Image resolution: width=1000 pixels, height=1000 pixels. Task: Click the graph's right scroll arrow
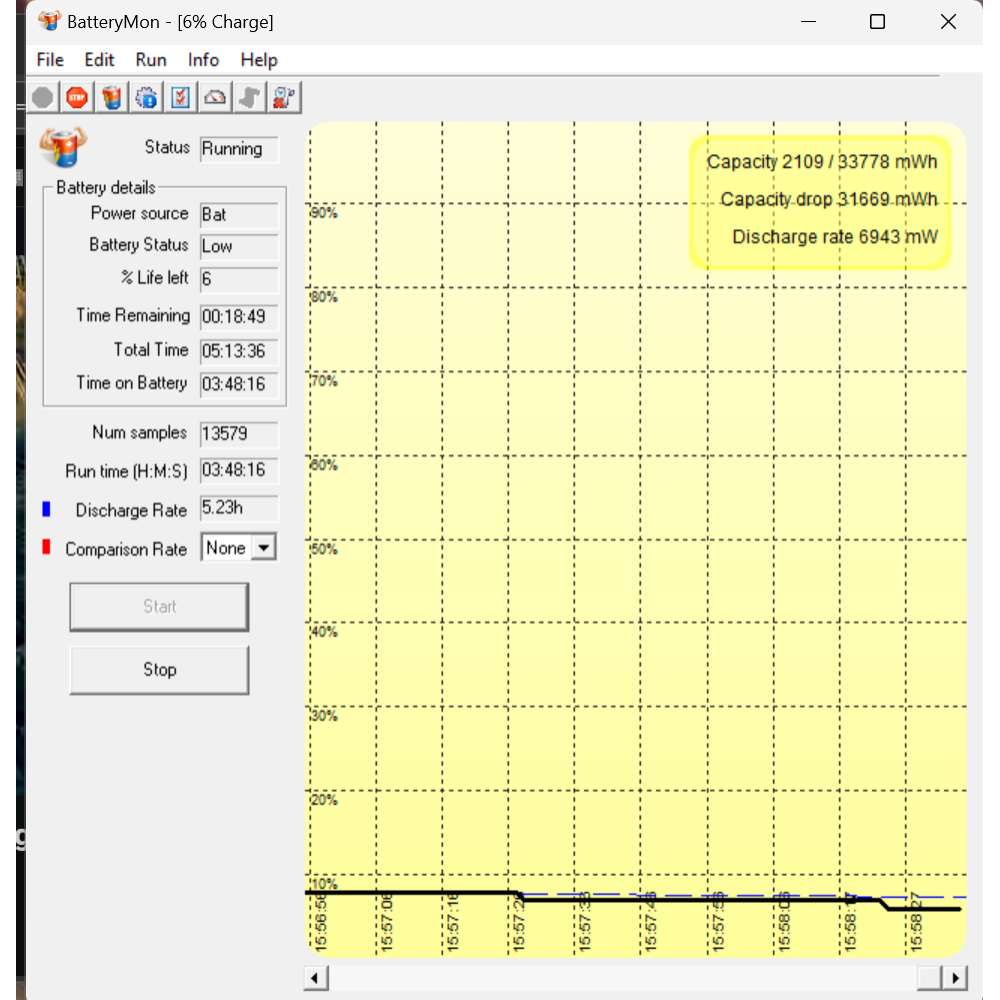point(956,978)
